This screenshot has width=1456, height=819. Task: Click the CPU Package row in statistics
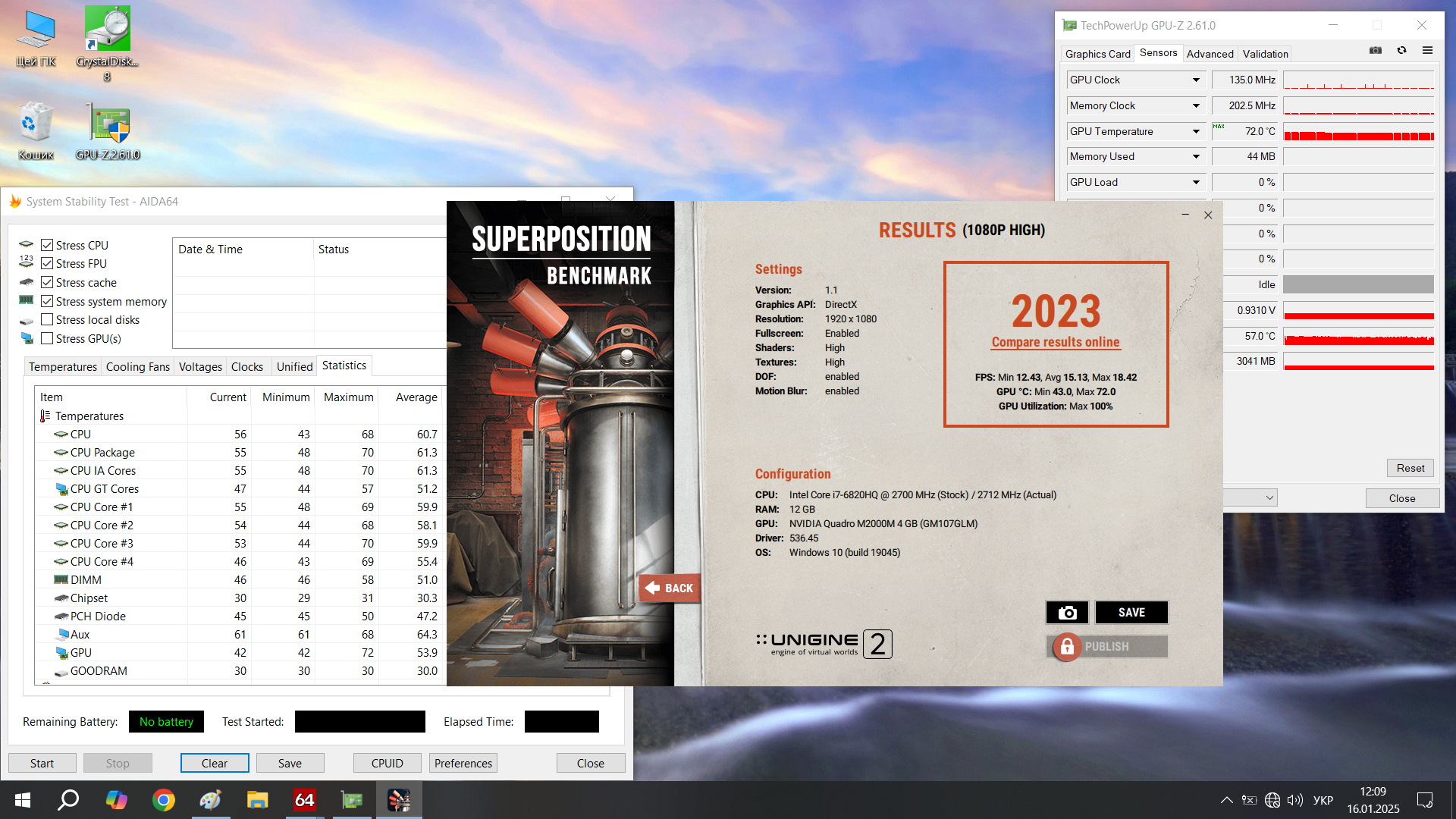click(x=240, y=452)
